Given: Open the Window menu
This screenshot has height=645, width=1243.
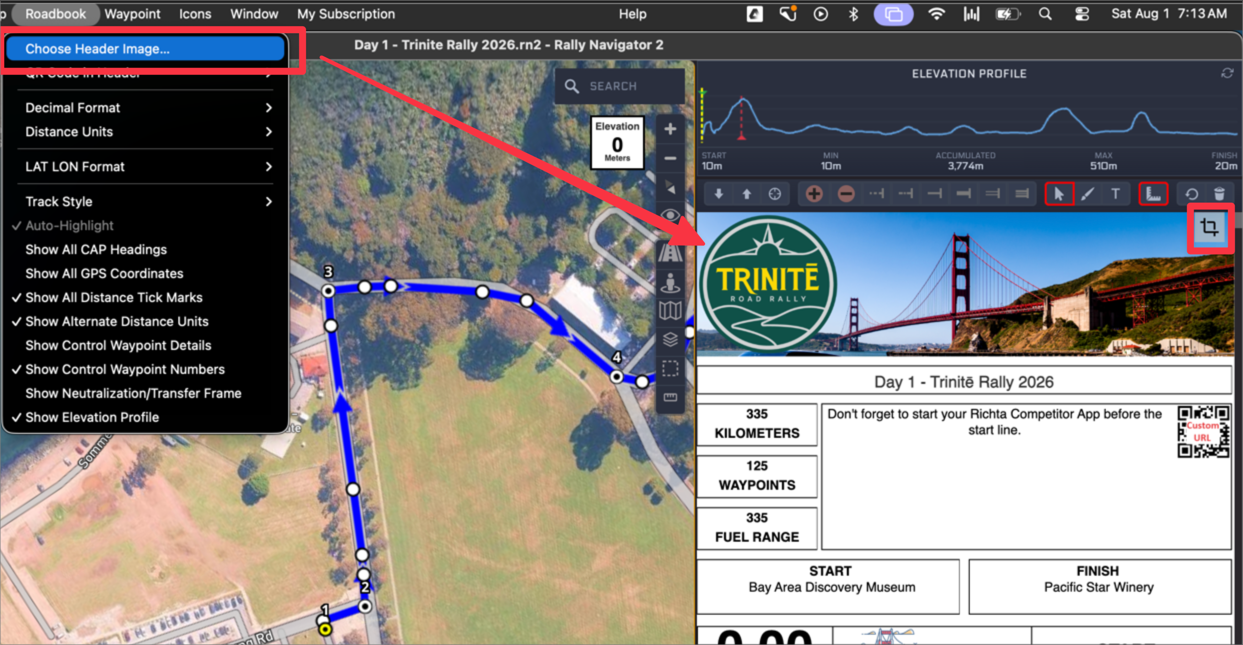Looking at the screenshot, I should [254, 14].
